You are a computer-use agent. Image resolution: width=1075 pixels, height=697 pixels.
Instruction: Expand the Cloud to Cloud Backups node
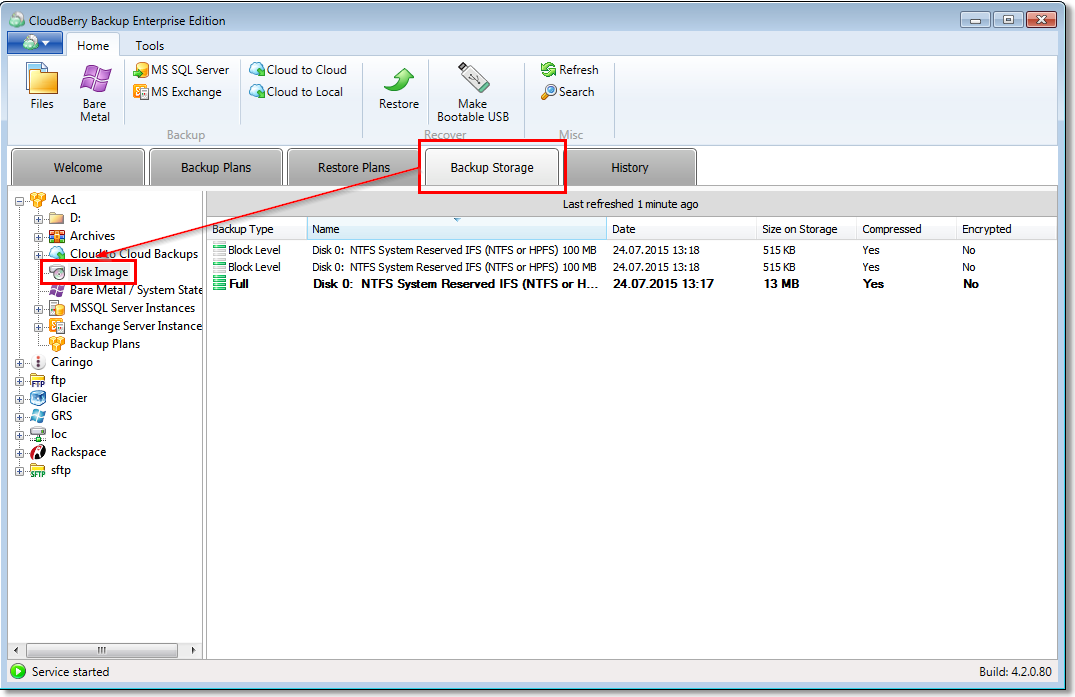pos(39,255)
